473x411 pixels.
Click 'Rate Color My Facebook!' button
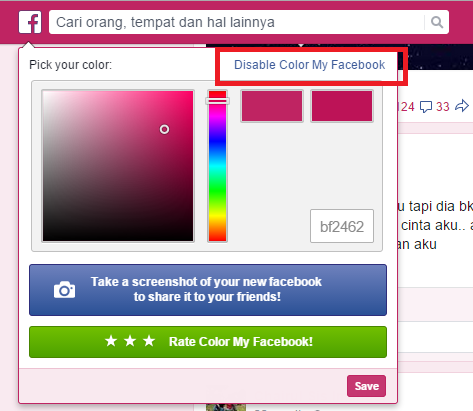click(x=208, y=342)
